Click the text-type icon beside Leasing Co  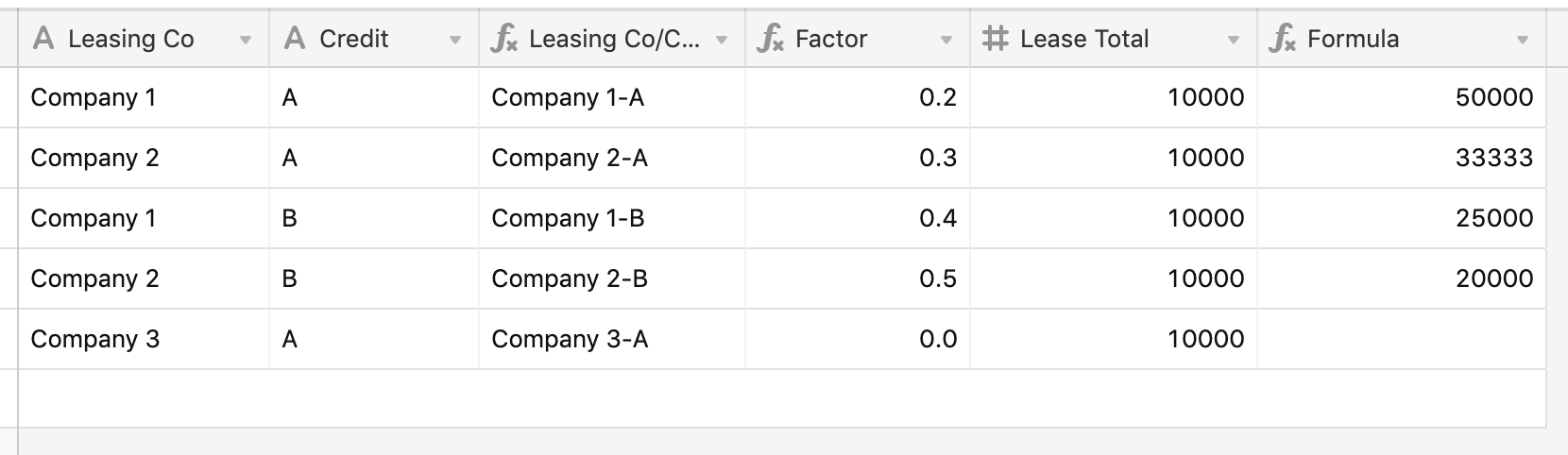point(43,38)
